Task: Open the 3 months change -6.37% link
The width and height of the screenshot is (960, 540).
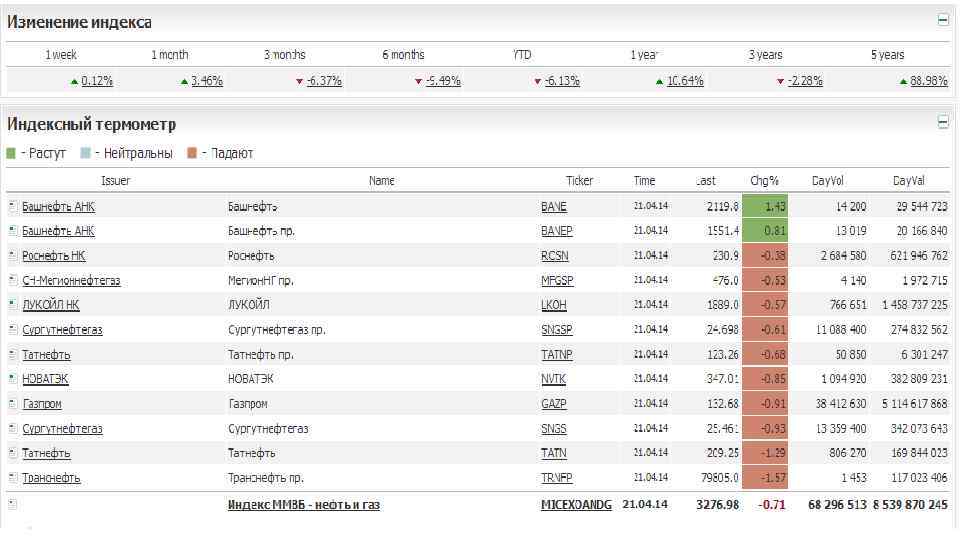Action: [324, 81]
